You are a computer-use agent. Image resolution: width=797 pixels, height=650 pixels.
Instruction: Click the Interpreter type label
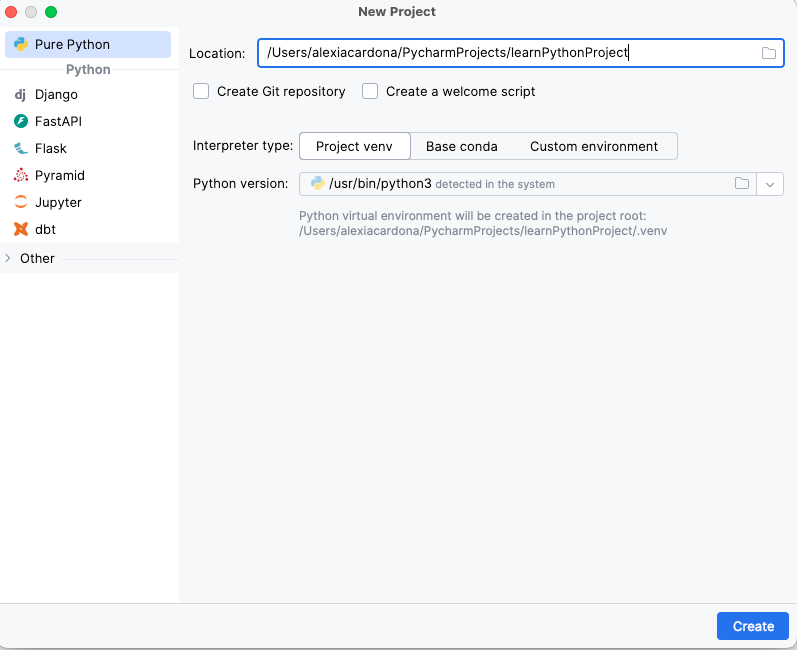point(243,146)
